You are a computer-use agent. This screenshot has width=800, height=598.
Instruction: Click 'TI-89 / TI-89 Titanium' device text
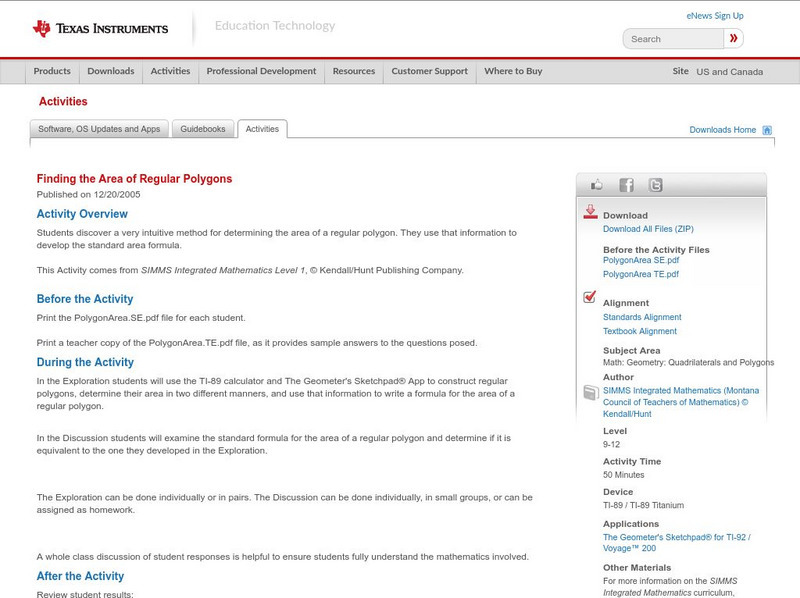click(643, 505)
